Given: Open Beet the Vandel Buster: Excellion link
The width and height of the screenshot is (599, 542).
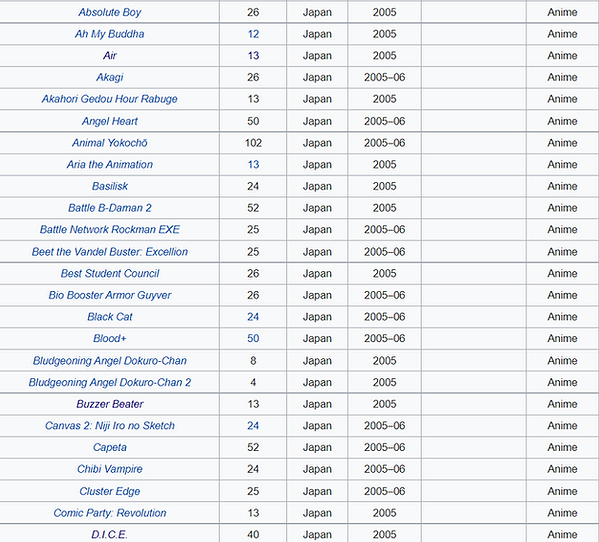Looking at the screenshot, I should pyautogui.click(x=110, y=252).
